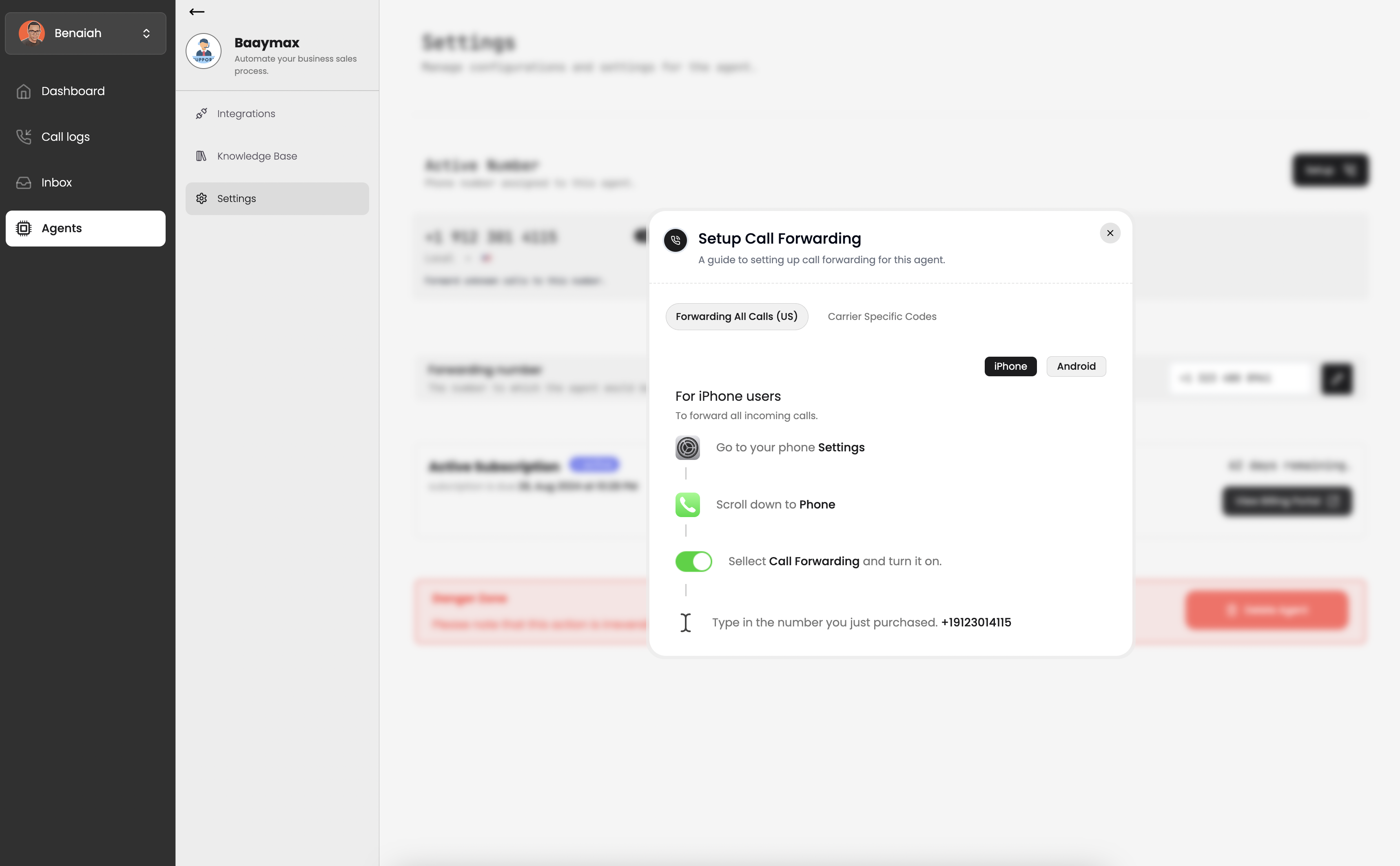1400x866 pixels.
Task: Click the green Phone app icon
Action: click(687, 504)
